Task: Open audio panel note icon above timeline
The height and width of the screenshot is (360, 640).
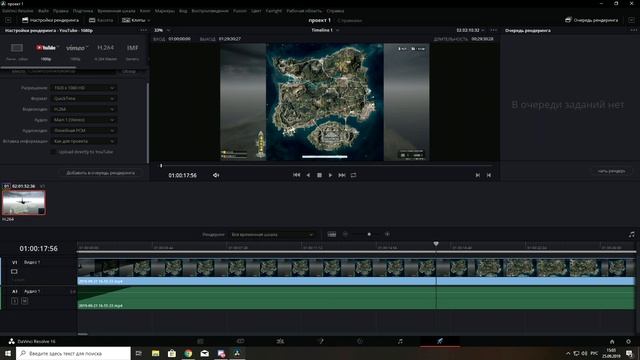Action: (631, 234)
